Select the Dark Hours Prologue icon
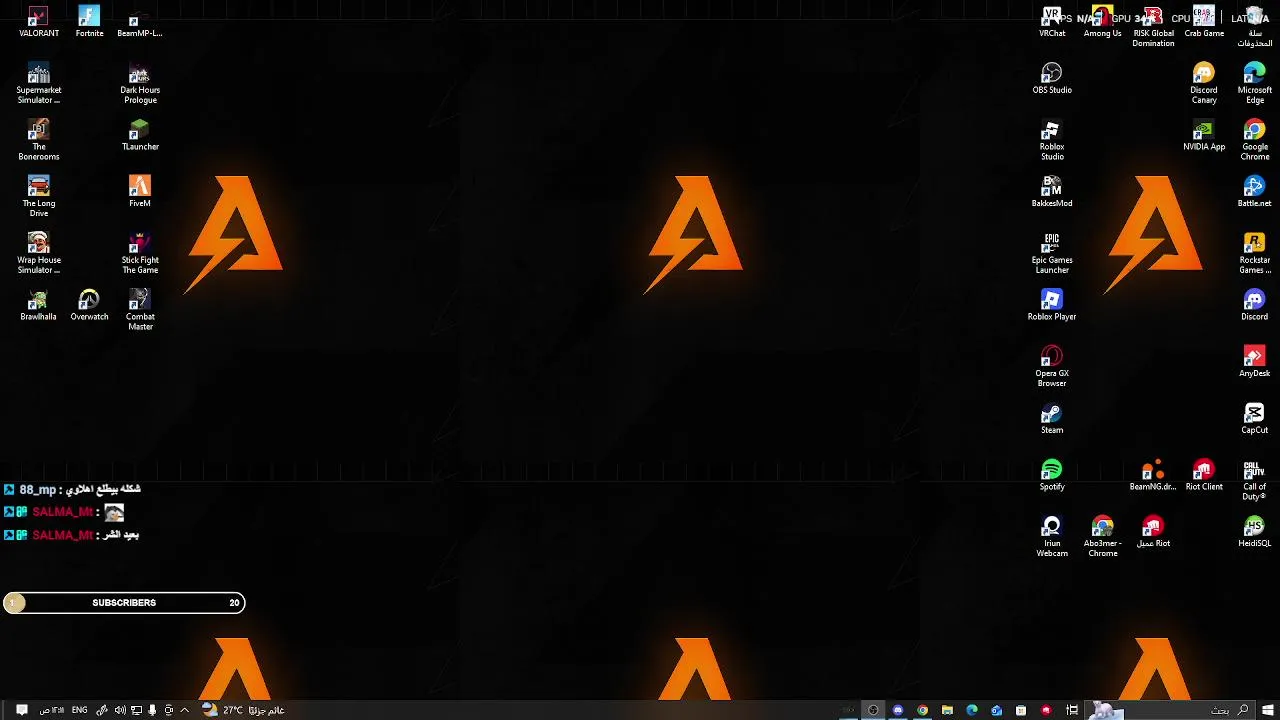Image resolution: width=1280 pixels, height=720 pixels. [140, 84]
